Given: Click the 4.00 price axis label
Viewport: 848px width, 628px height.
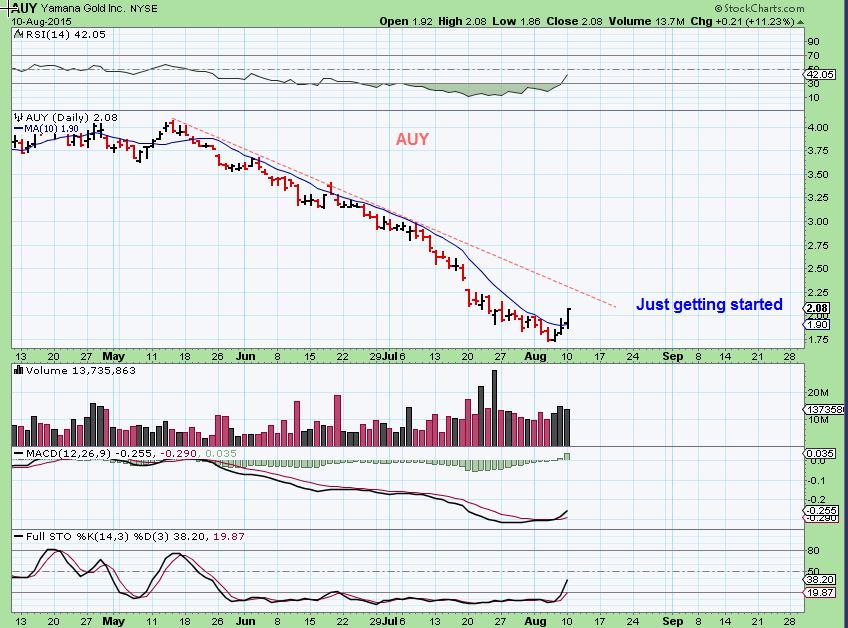Looking at the screenshot, I should click(x=818, y=128).
